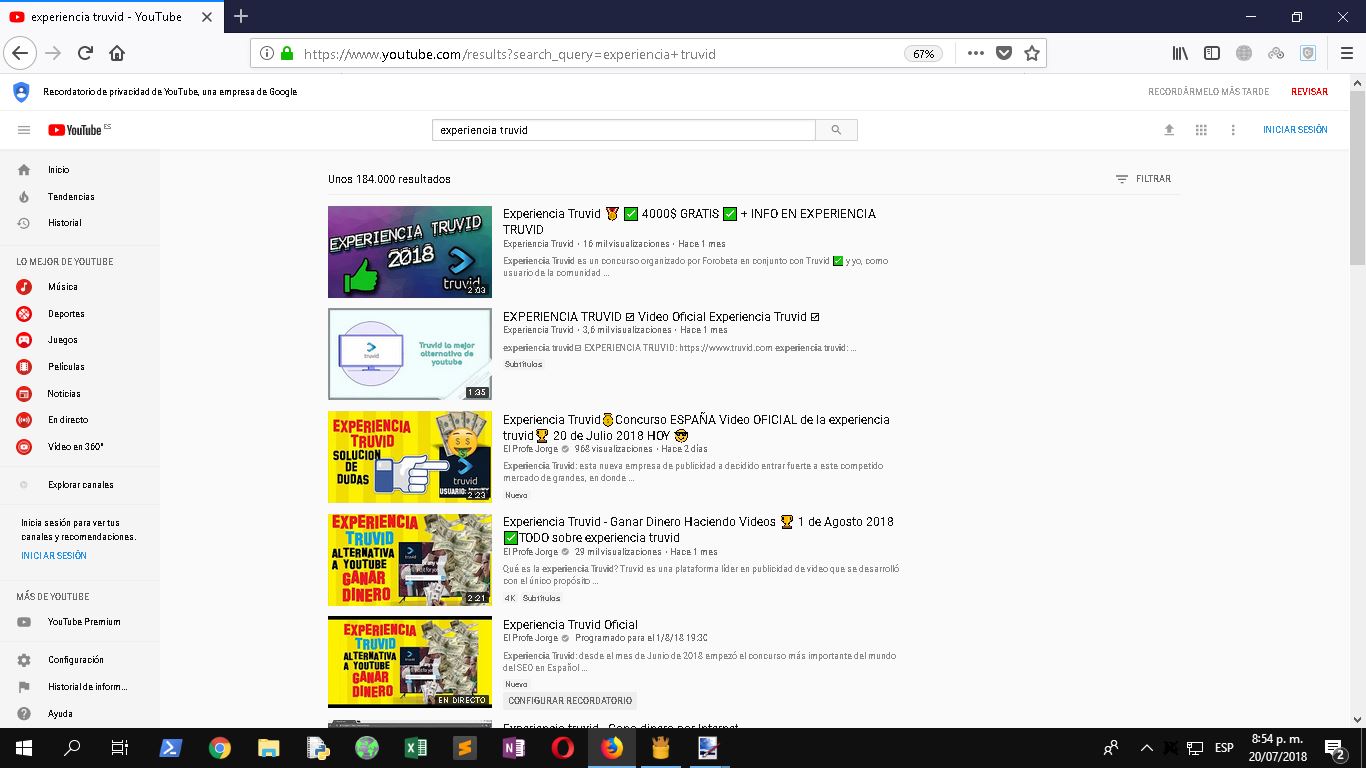Click in the YouTube search field
The image size is (1366, 768).
tap(624, 130)
